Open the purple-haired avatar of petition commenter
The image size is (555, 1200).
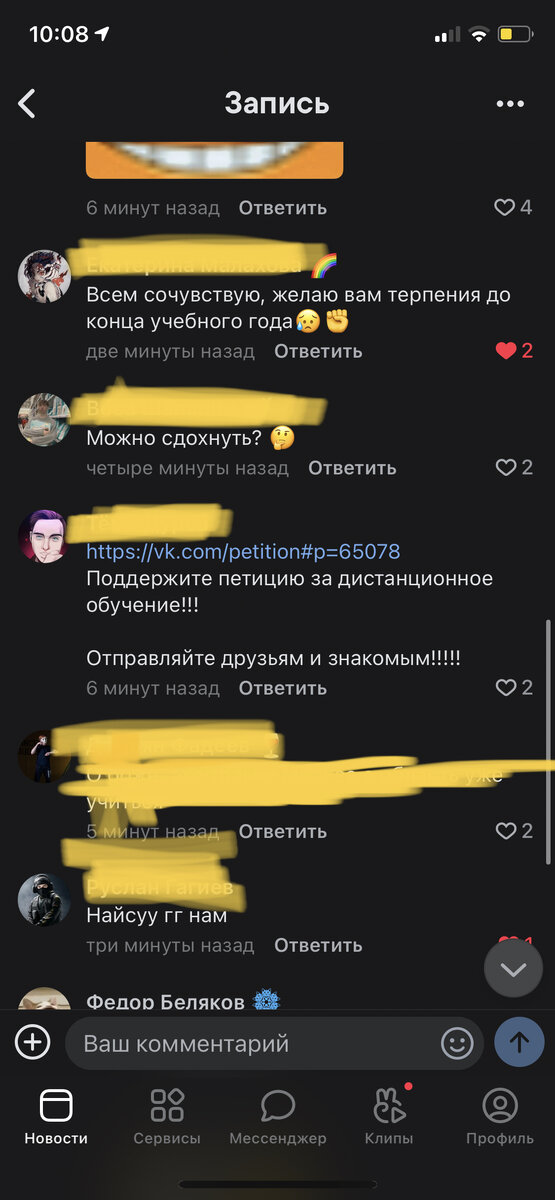coord(44,535)
